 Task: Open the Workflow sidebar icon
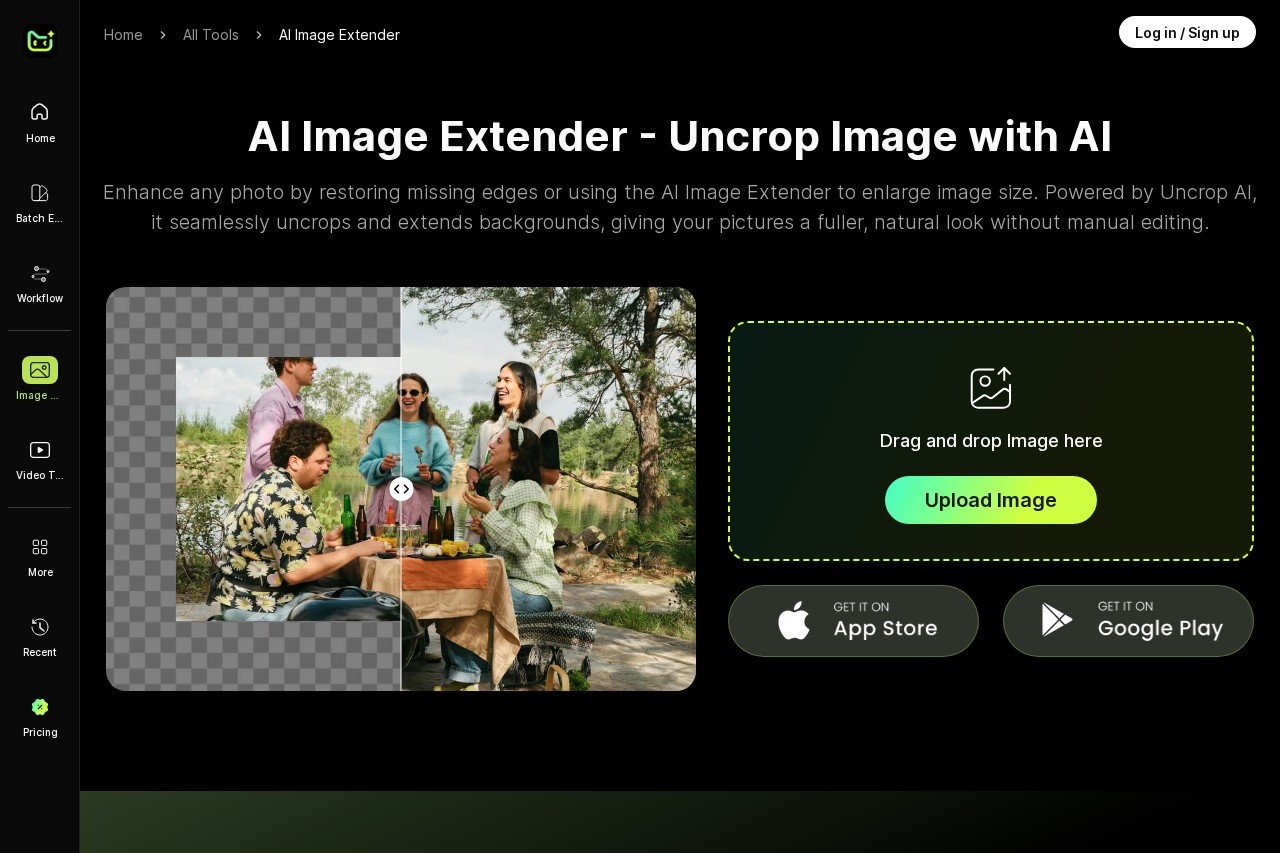[x=40, y=273]
